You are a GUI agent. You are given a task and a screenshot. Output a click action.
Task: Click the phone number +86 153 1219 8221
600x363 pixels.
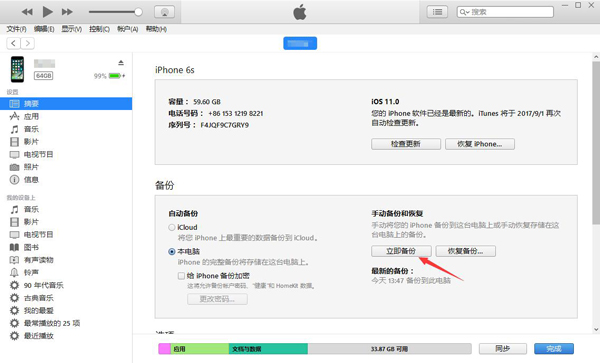coord(236,114)
